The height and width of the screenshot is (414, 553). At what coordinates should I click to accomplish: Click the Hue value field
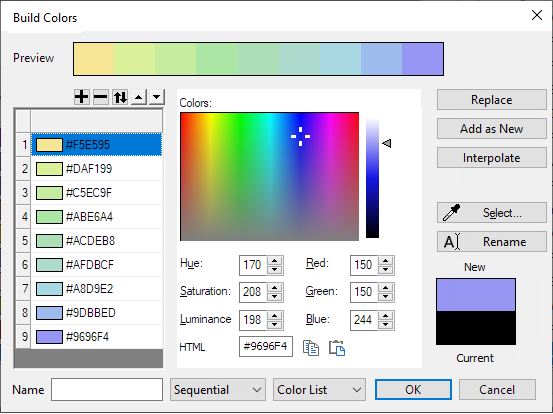coord(253,265)
